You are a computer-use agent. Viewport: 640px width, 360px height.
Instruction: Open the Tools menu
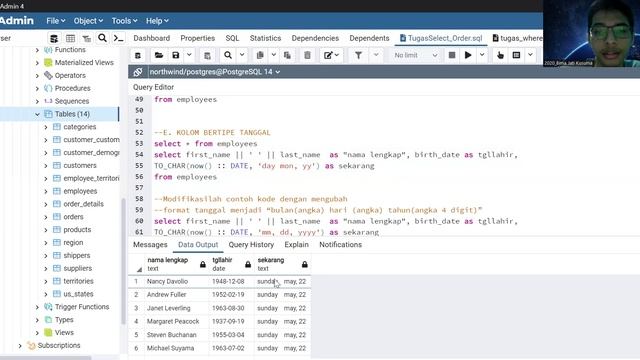pos(124,21)
